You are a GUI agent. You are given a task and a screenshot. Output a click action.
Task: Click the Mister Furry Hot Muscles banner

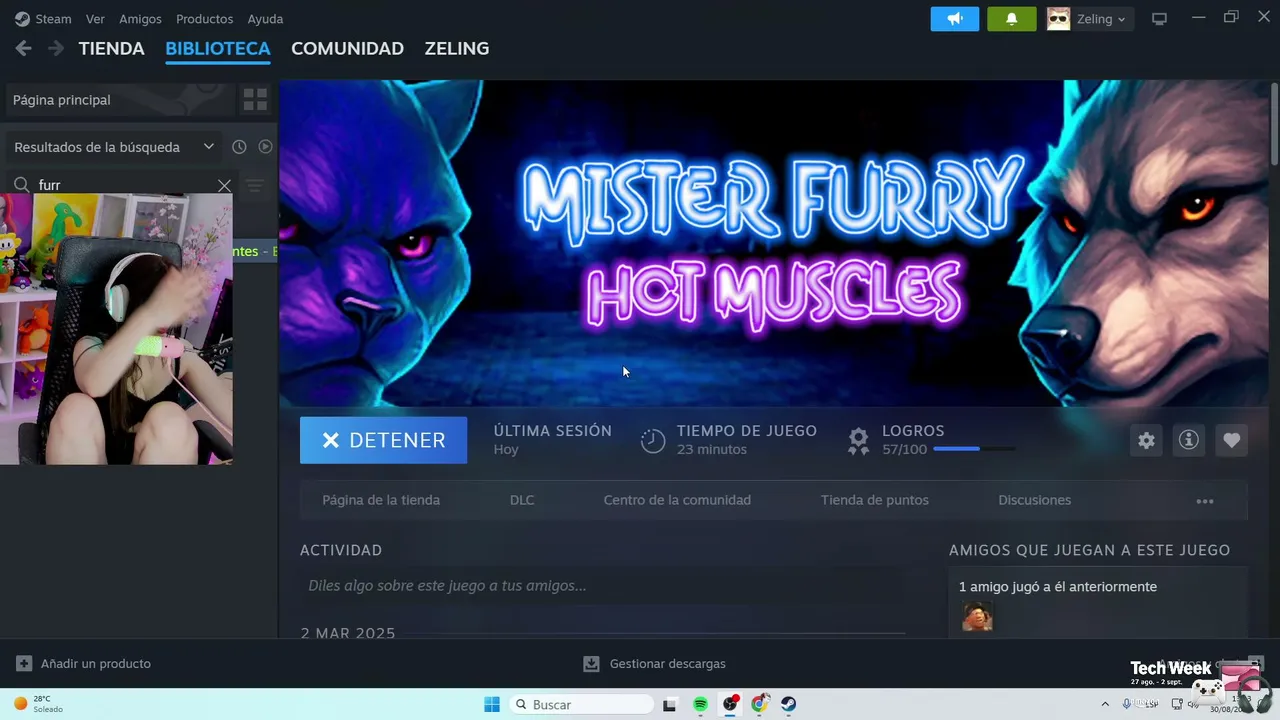(775, 243)
